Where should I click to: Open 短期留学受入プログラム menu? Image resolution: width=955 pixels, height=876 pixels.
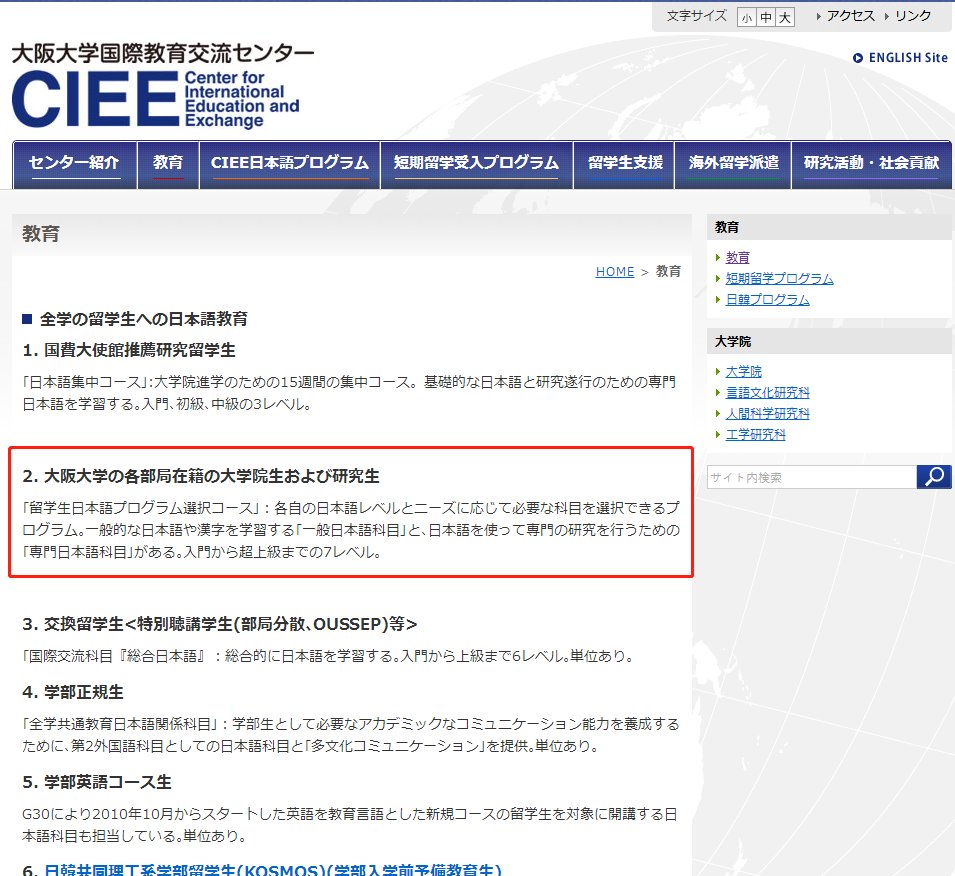pos(476,164)
